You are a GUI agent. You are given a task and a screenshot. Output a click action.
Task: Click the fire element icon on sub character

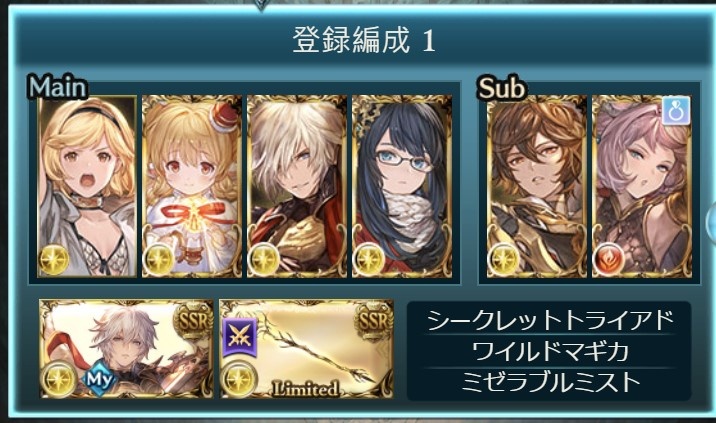pyautogui.click(x=609, y=259)
